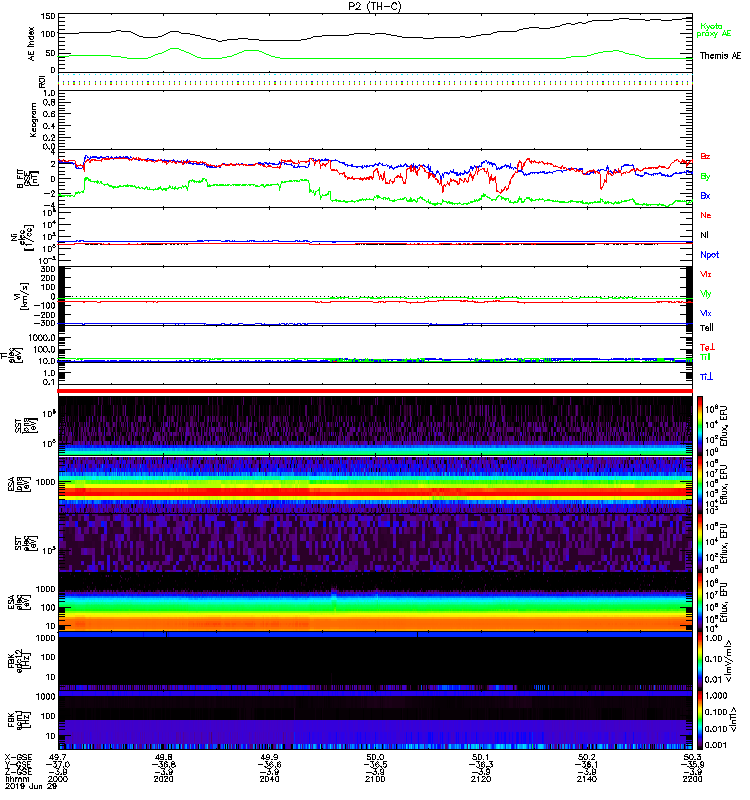This screenshot has height=800, width=750.
Task: Click the blue Vix velocity legend label
Action: 706,314
